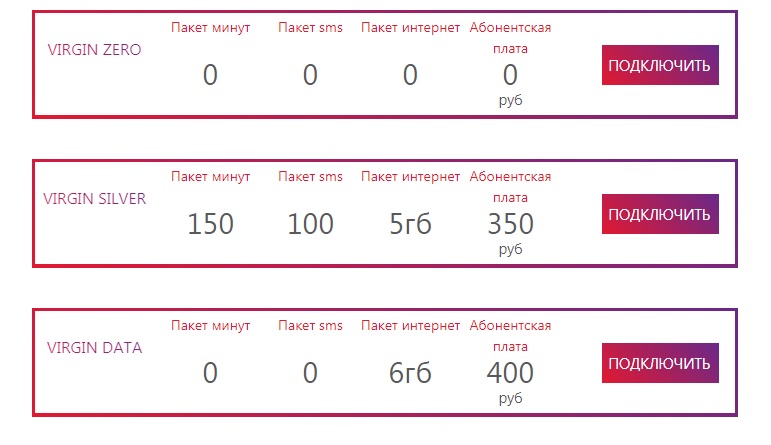Click "Пакет sms" label in VIRGIN DATA row

[x=310, y=326]
